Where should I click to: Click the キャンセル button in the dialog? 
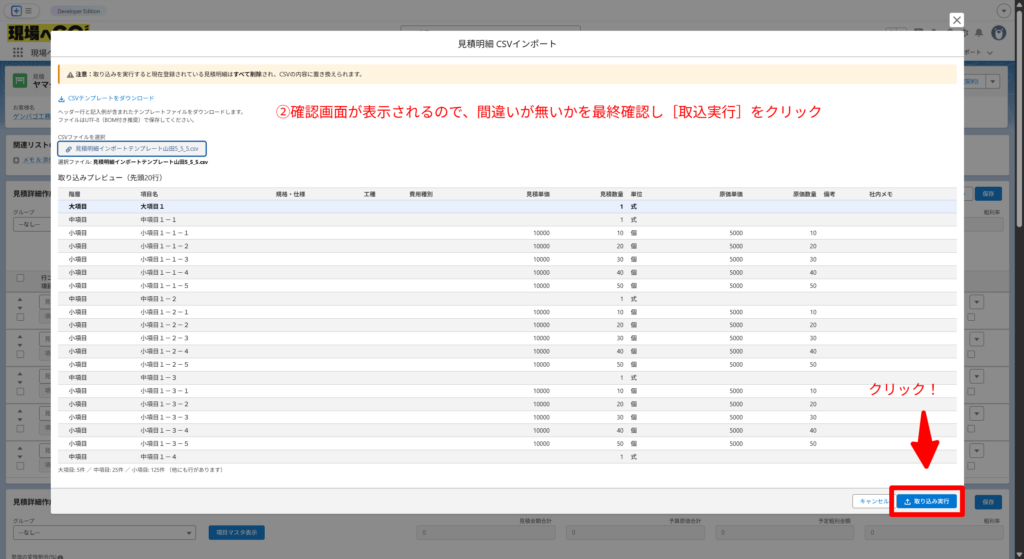tap(871, 501)
